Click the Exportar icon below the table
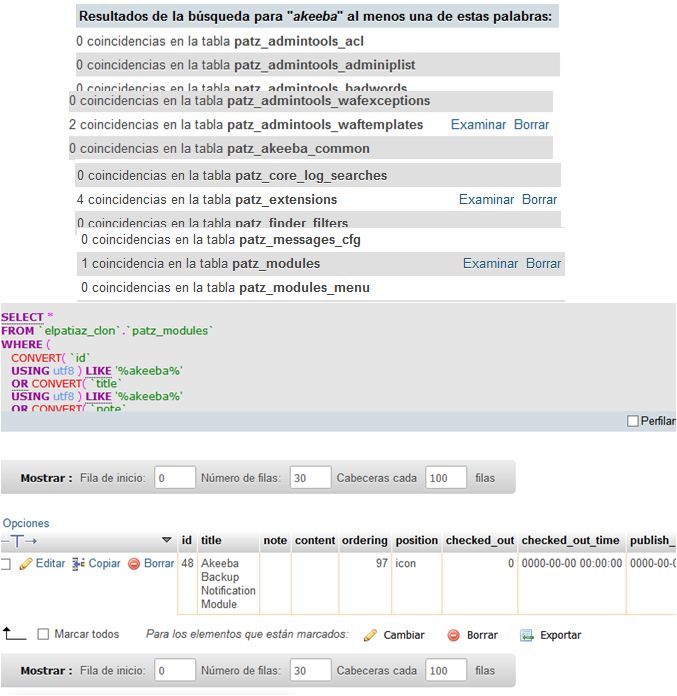 point(527,636)
